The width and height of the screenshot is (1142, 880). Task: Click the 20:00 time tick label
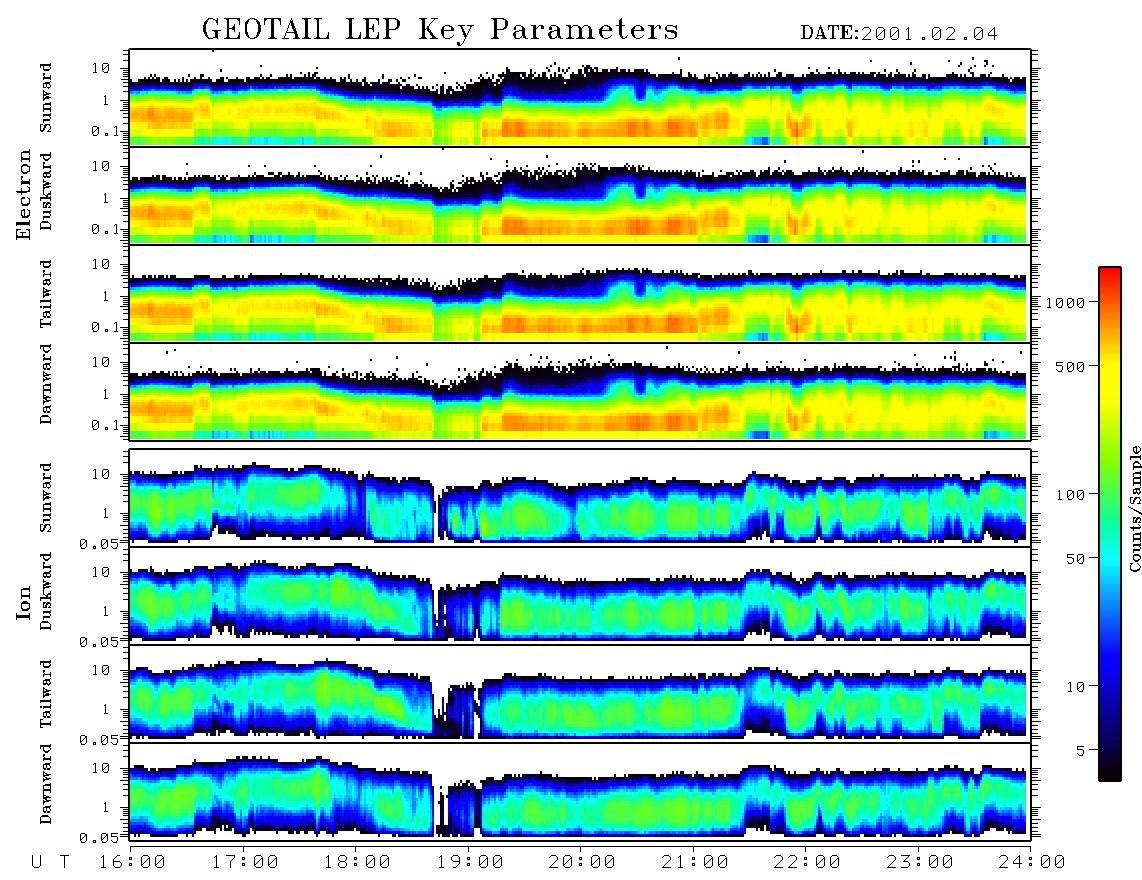coord(582,862)
